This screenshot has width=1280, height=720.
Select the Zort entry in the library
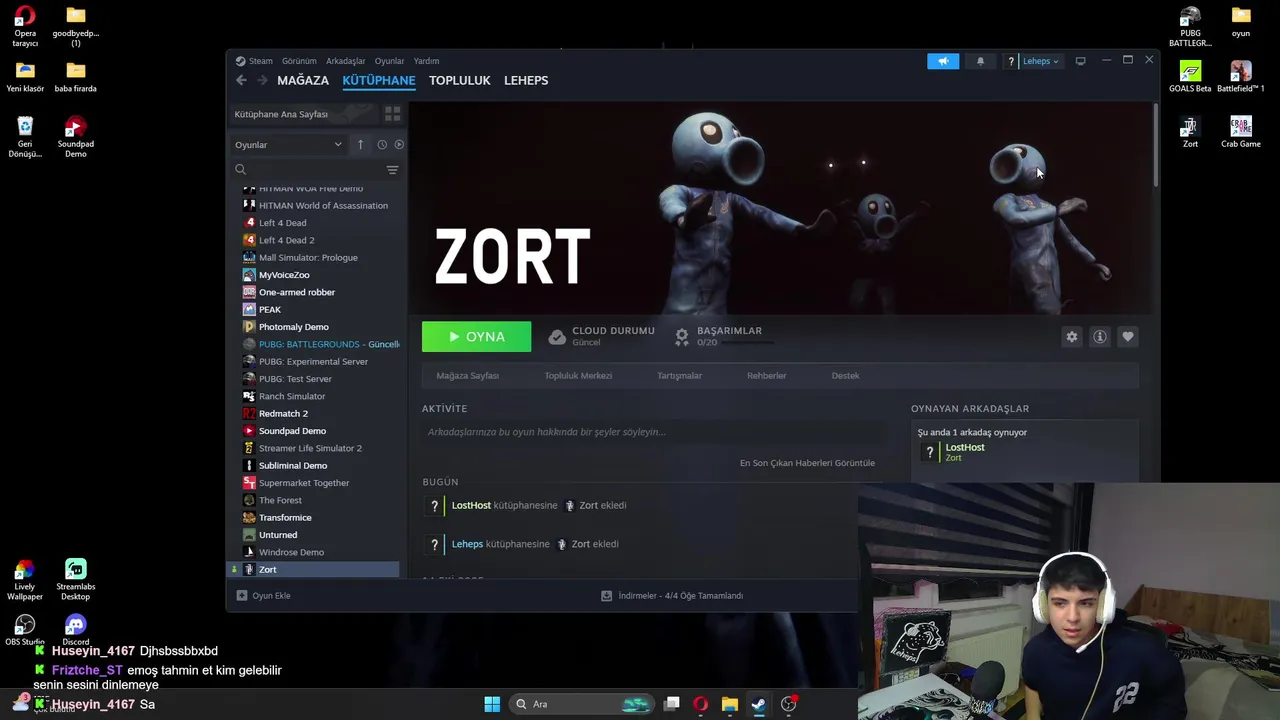coord(316,569)
